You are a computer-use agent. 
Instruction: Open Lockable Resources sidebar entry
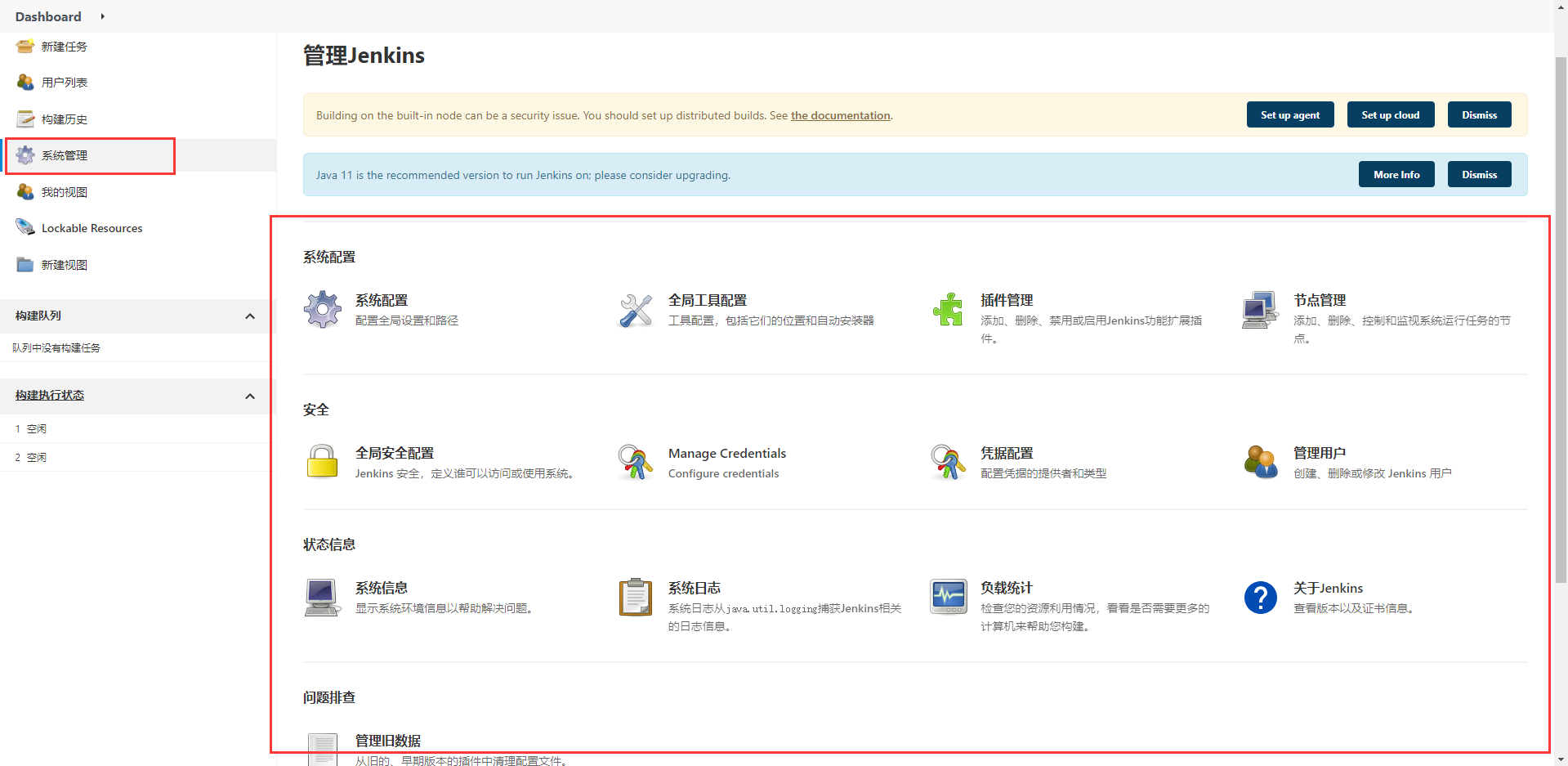pyautogui.click(x=92, y=228)
